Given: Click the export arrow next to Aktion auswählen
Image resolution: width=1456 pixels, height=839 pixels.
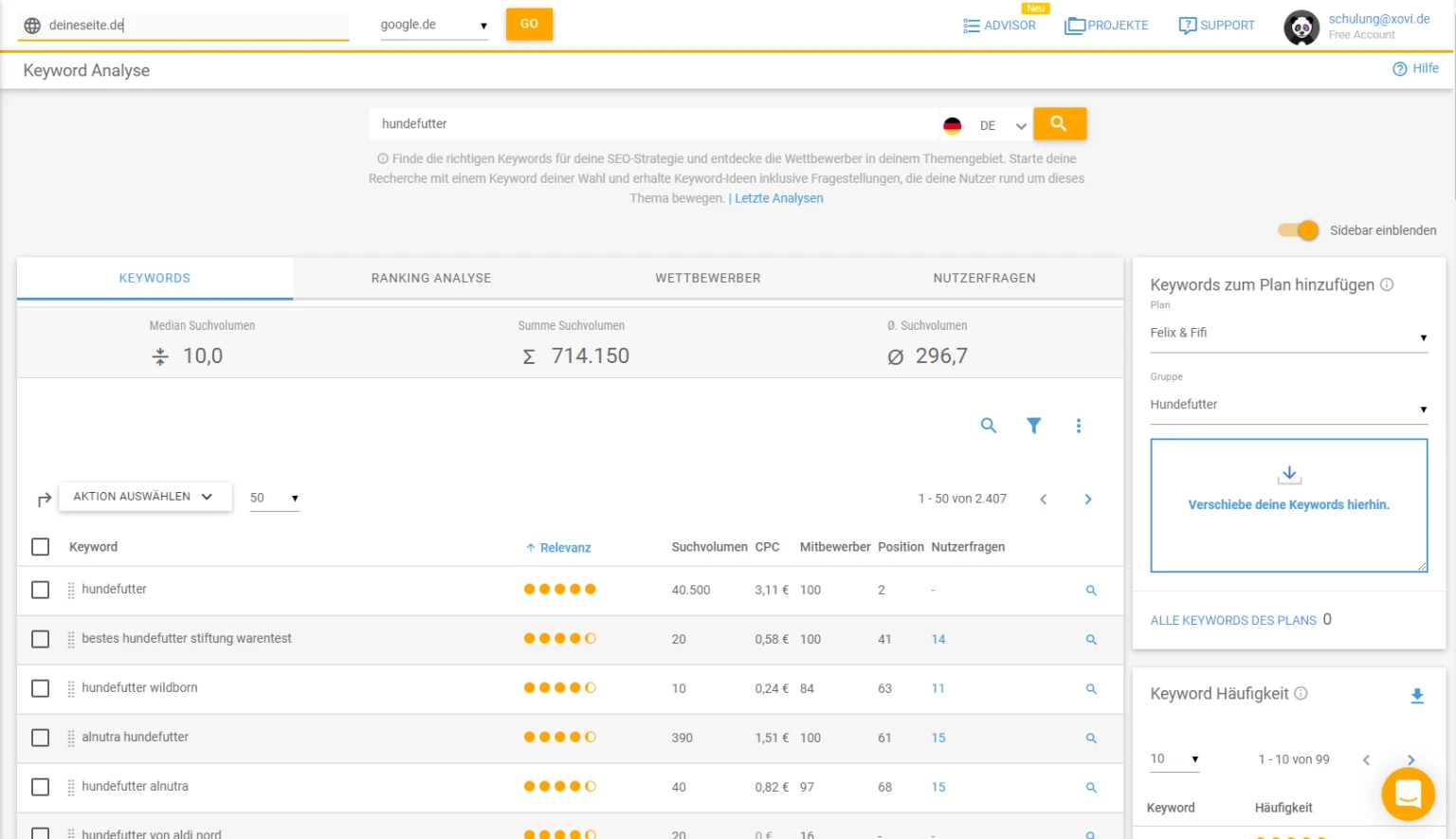Looking at the screenshot, I should 42,497.
